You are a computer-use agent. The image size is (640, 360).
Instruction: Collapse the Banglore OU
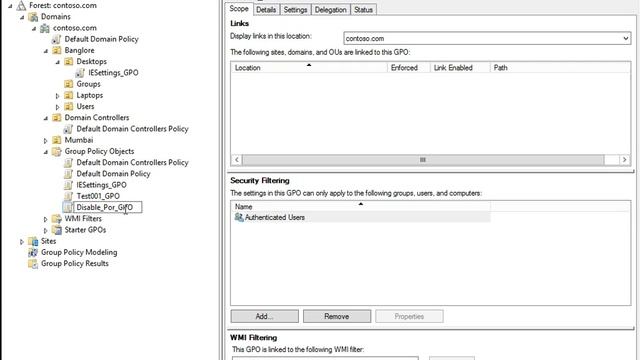46,51
